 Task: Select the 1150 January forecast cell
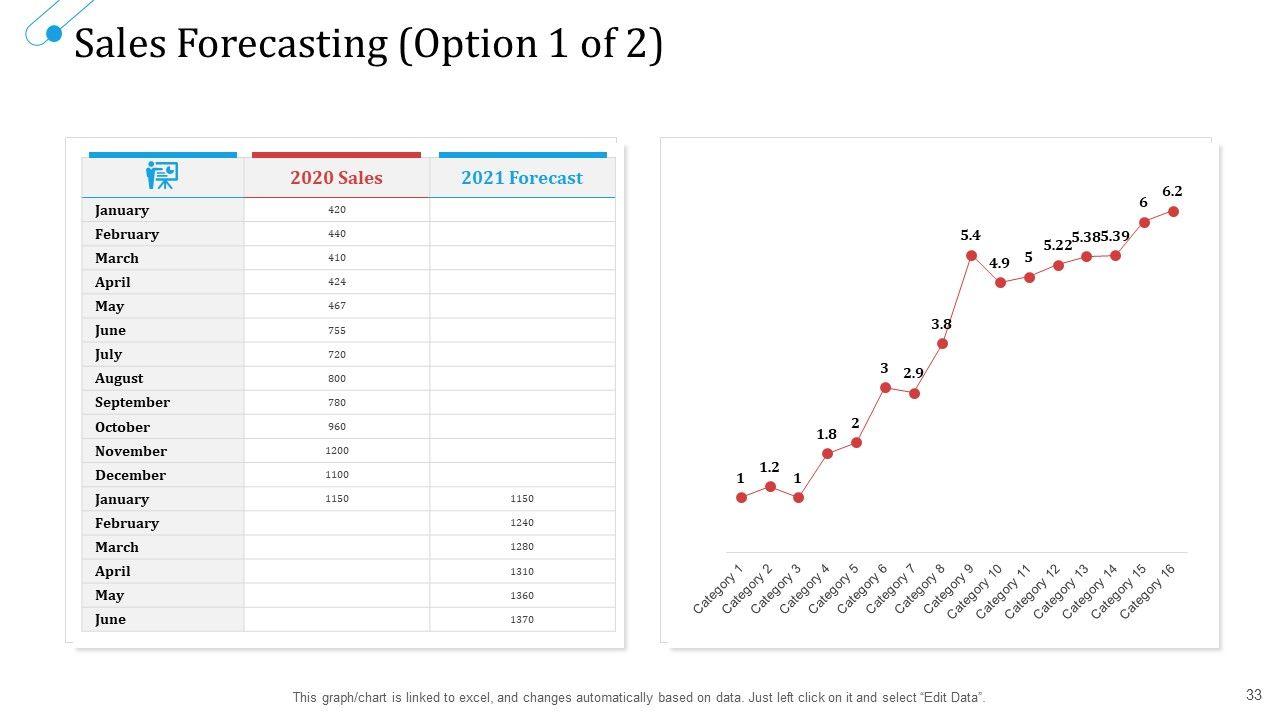pyautogui.click(x=522, y=499)
